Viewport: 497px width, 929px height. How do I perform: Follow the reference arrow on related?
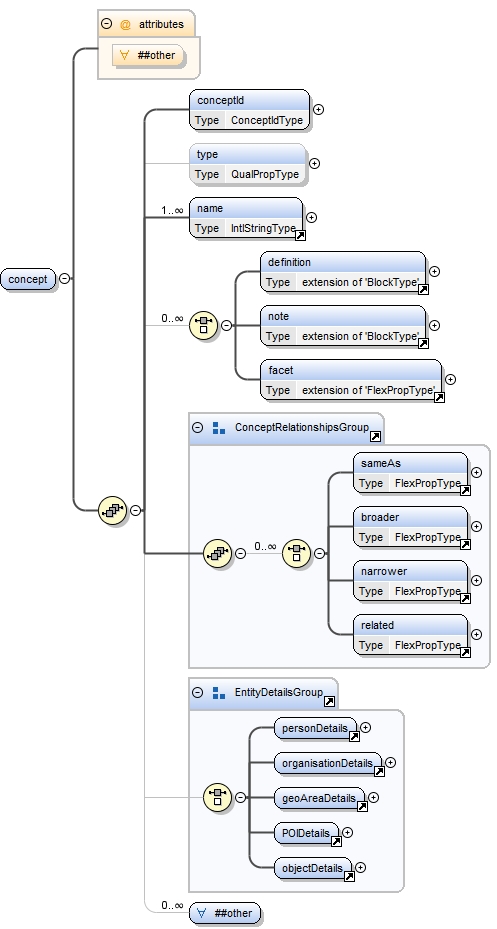pyautogui.click(x=466, y=652)
